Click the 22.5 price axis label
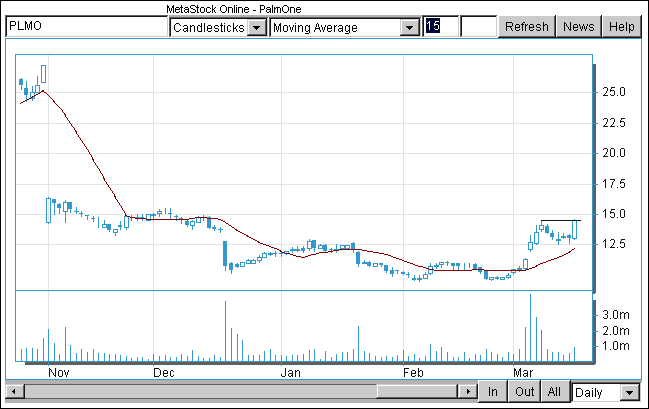 click(x=614, y=123)
